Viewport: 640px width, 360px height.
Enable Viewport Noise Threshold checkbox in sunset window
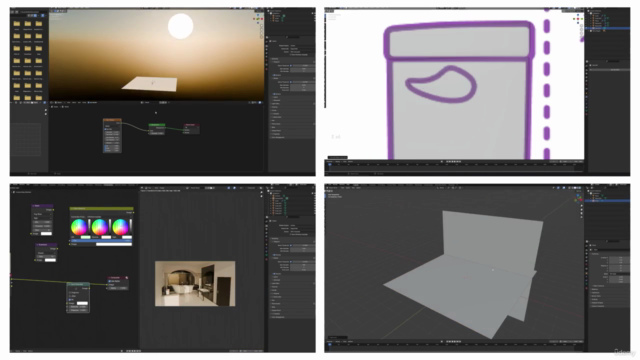[291, 66]
